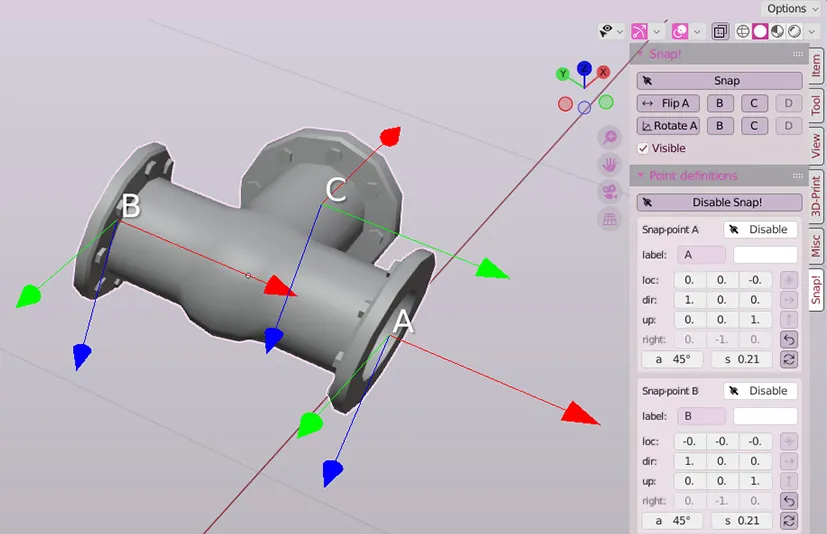Click the undo arrow icon in the Snap-point A right row
Viewport: 827px width, 534px height.
pyautogui.click(x=789, y=340)
